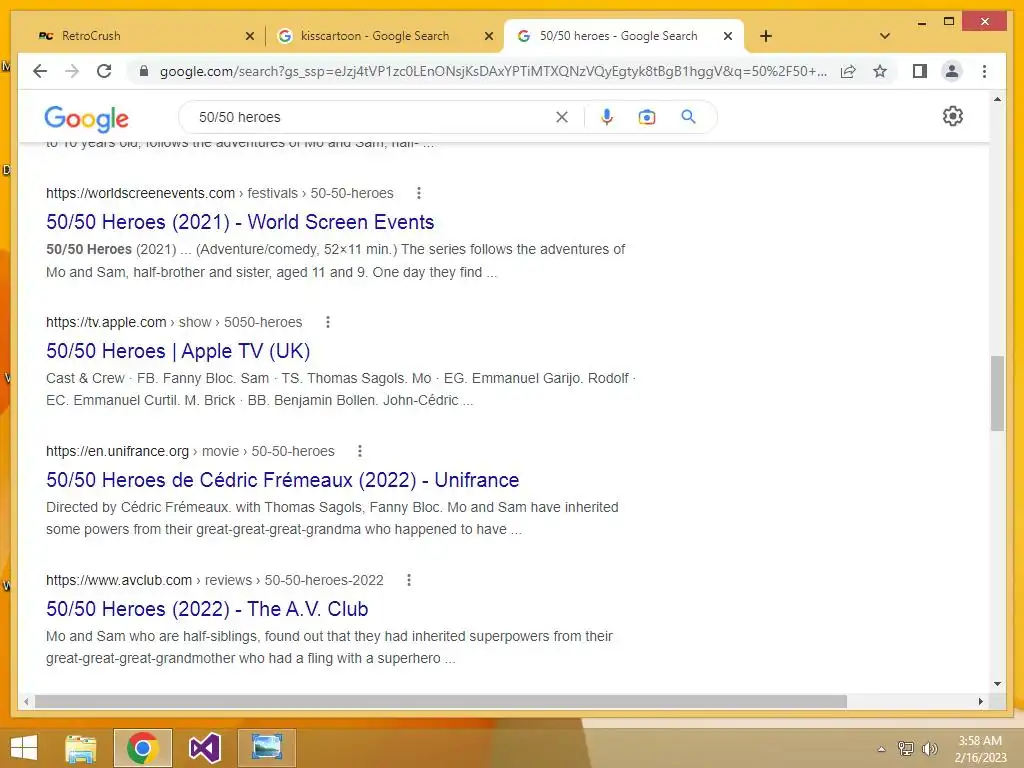
Task: Open more options for worldscreenevents result
Action: click(419, 193)
